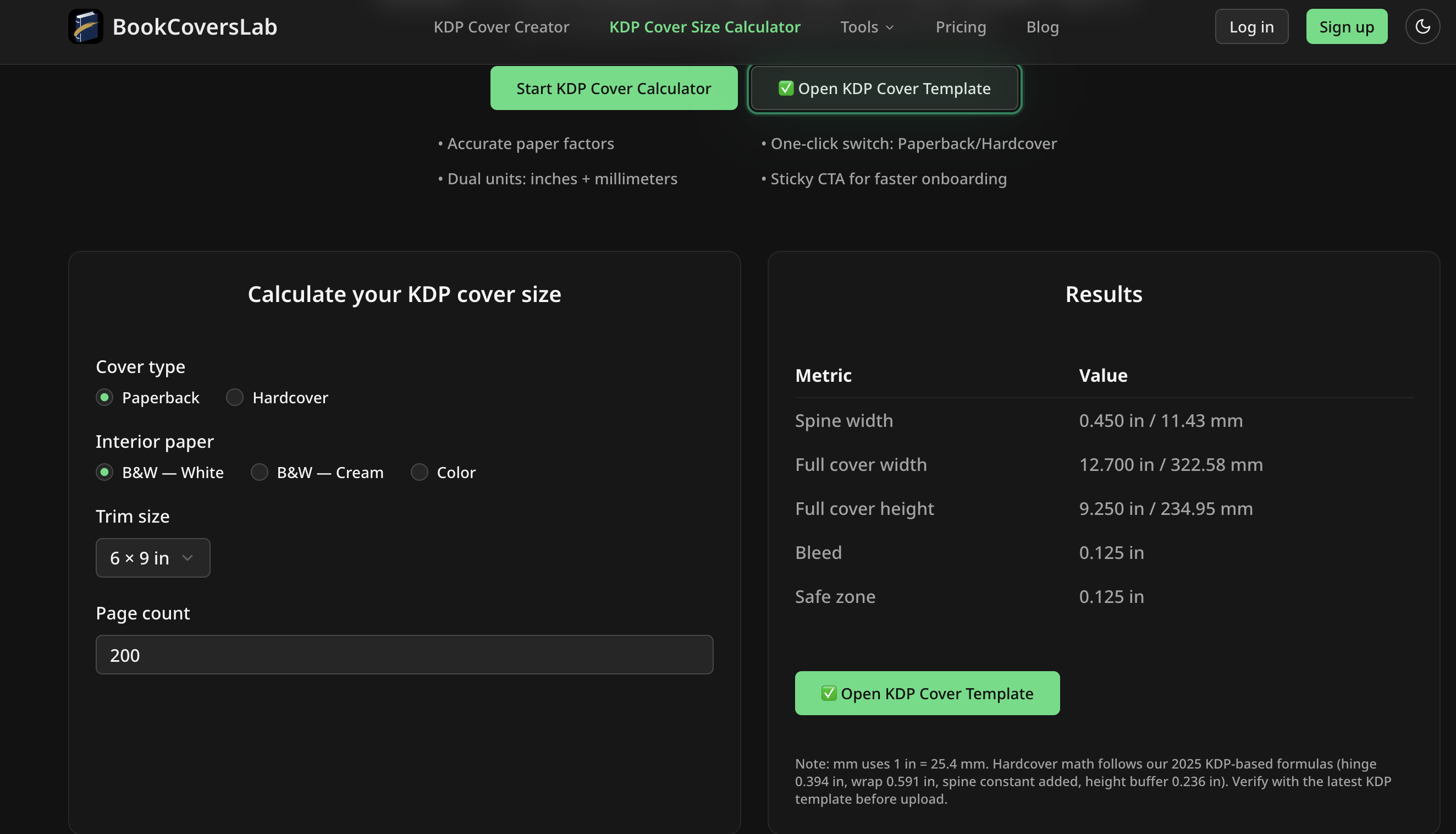Open KDP Cover Template from the top banner

[884, 88]
